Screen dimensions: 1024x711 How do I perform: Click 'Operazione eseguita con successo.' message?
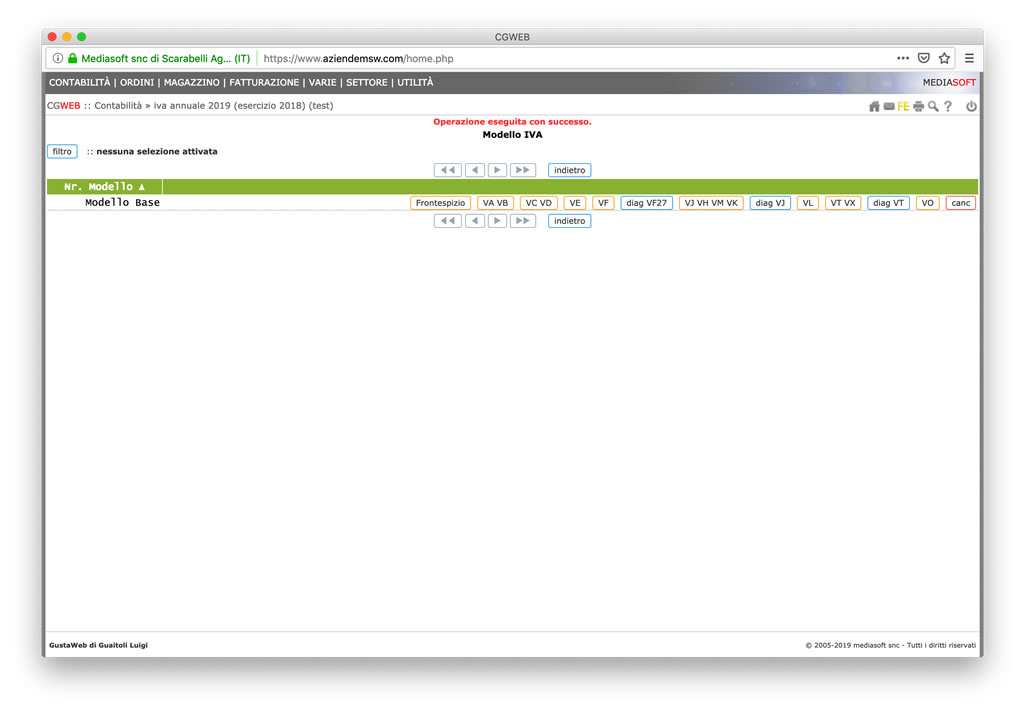(512, 121)
